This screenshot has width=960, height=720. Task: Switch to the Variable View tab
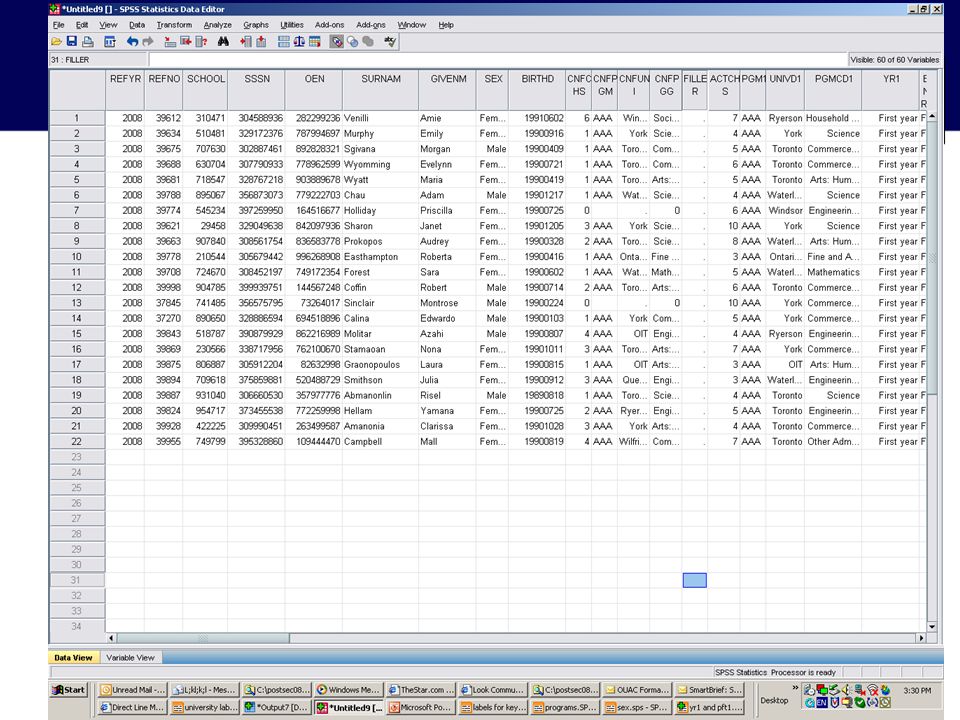tap(130, 658)
